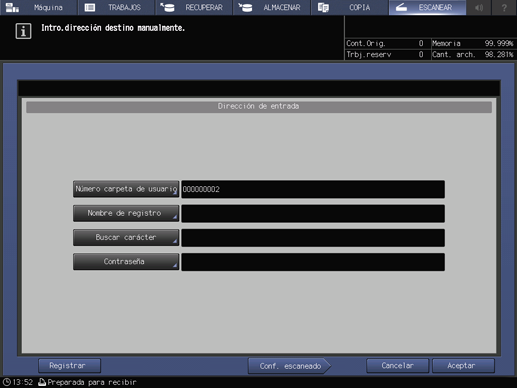The height and width of the screenshot is (388, 517).
Task: Go to Conf. escaneado
Action: [x=290, y=366]
